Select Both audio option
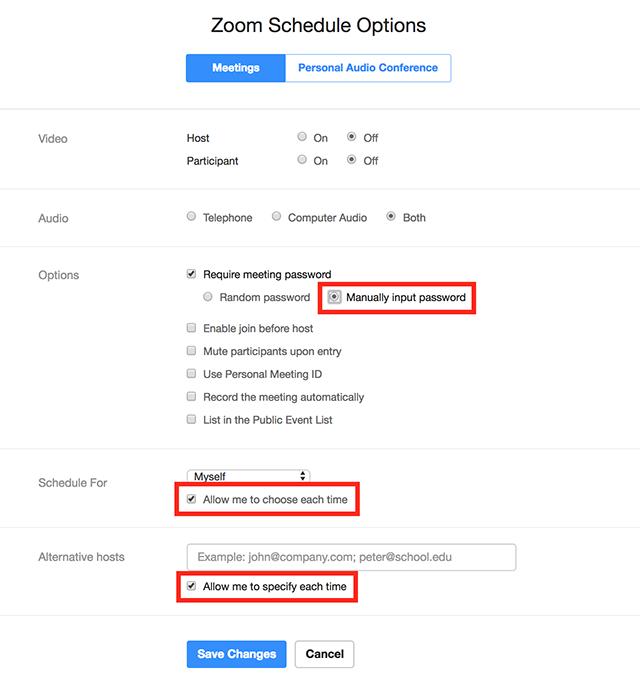The height and width of the screenshot is (679, 640). tap(391, 216)
